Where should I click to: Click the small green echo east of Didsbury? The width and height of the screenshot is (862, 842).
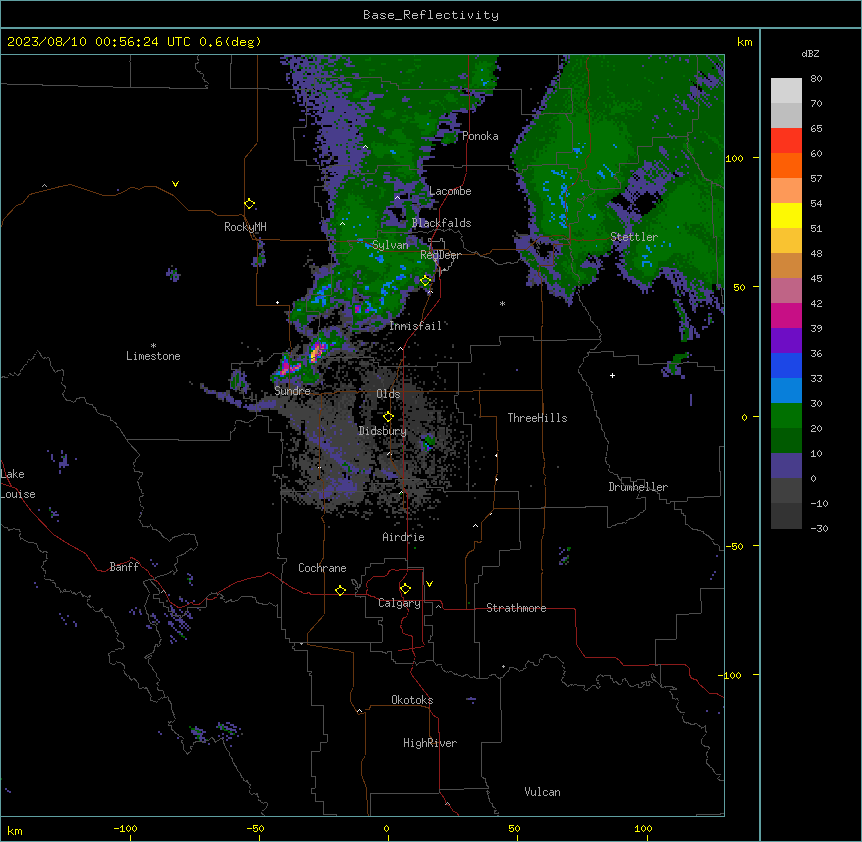(428, 441)
